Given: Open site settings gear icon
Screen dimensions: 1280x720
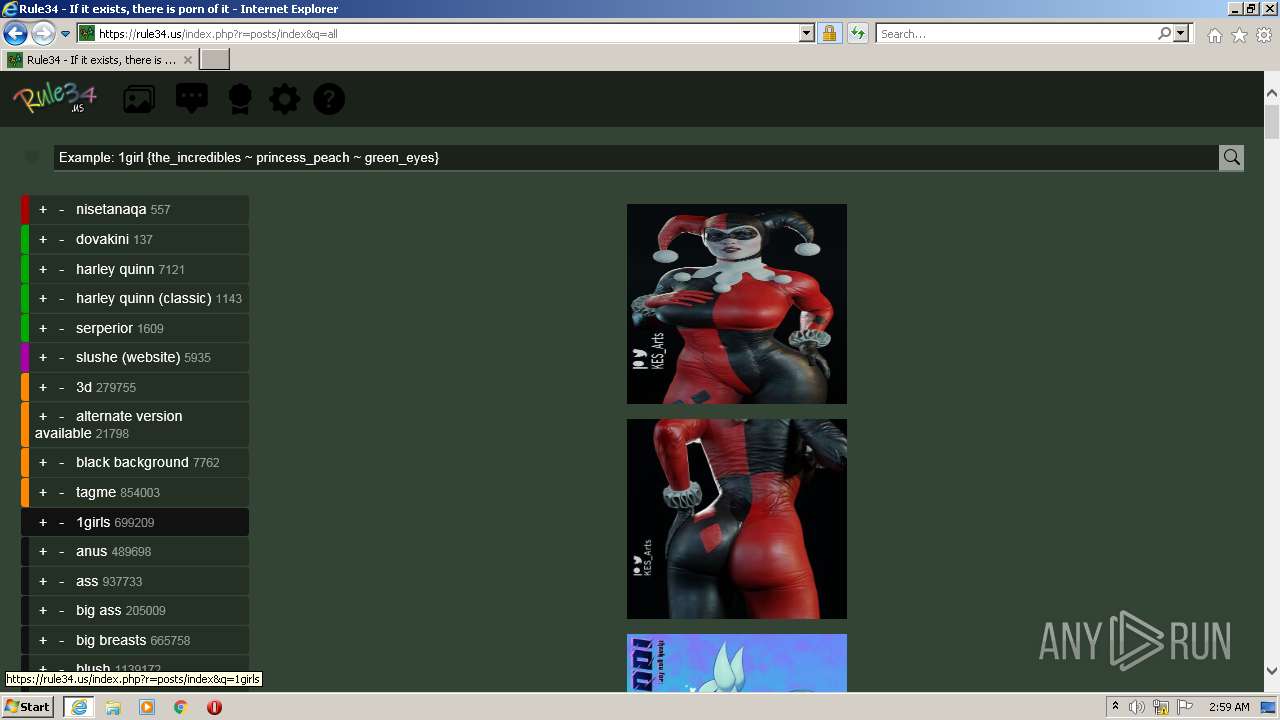Looking at the screenshot, I should click(284, 99).
